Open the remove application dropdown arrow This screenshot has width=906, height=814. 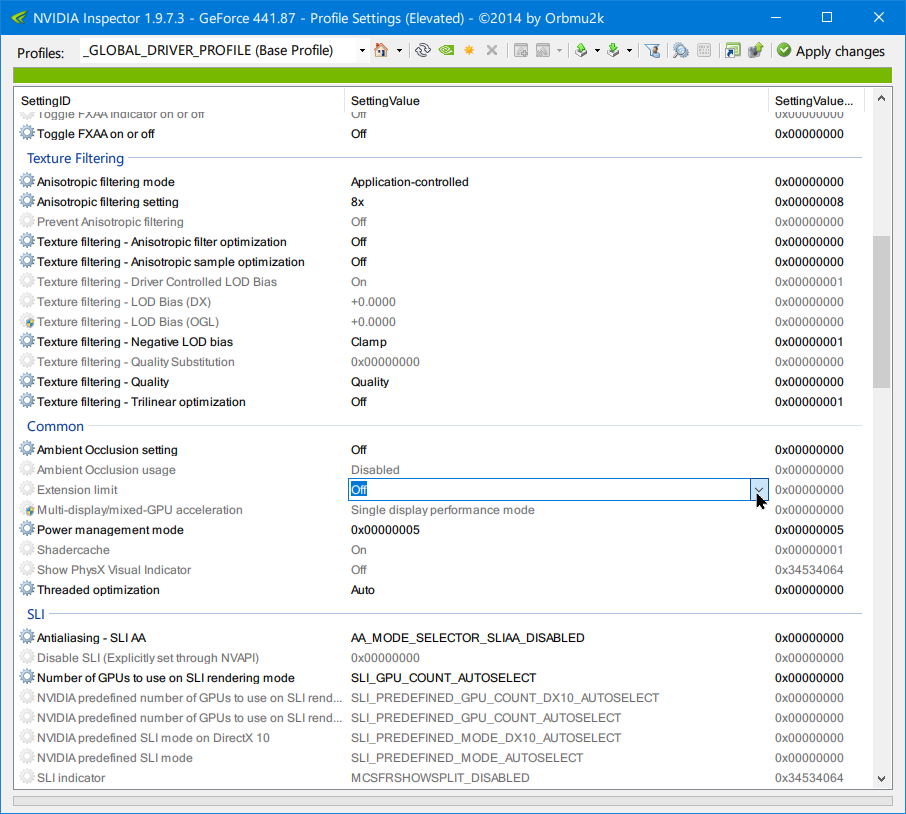pos(559,51)
